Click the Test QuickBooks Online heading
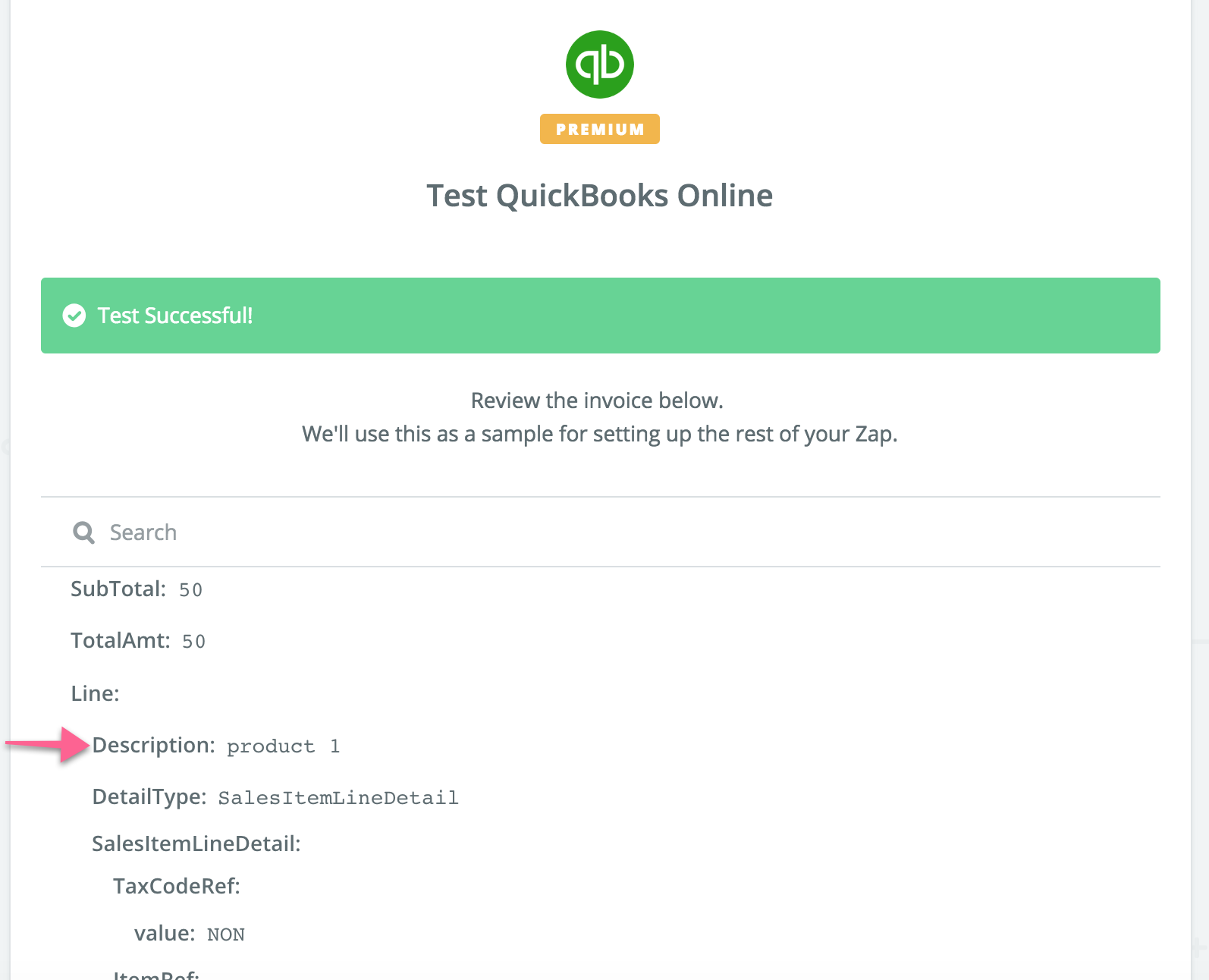 coord(599,196)
